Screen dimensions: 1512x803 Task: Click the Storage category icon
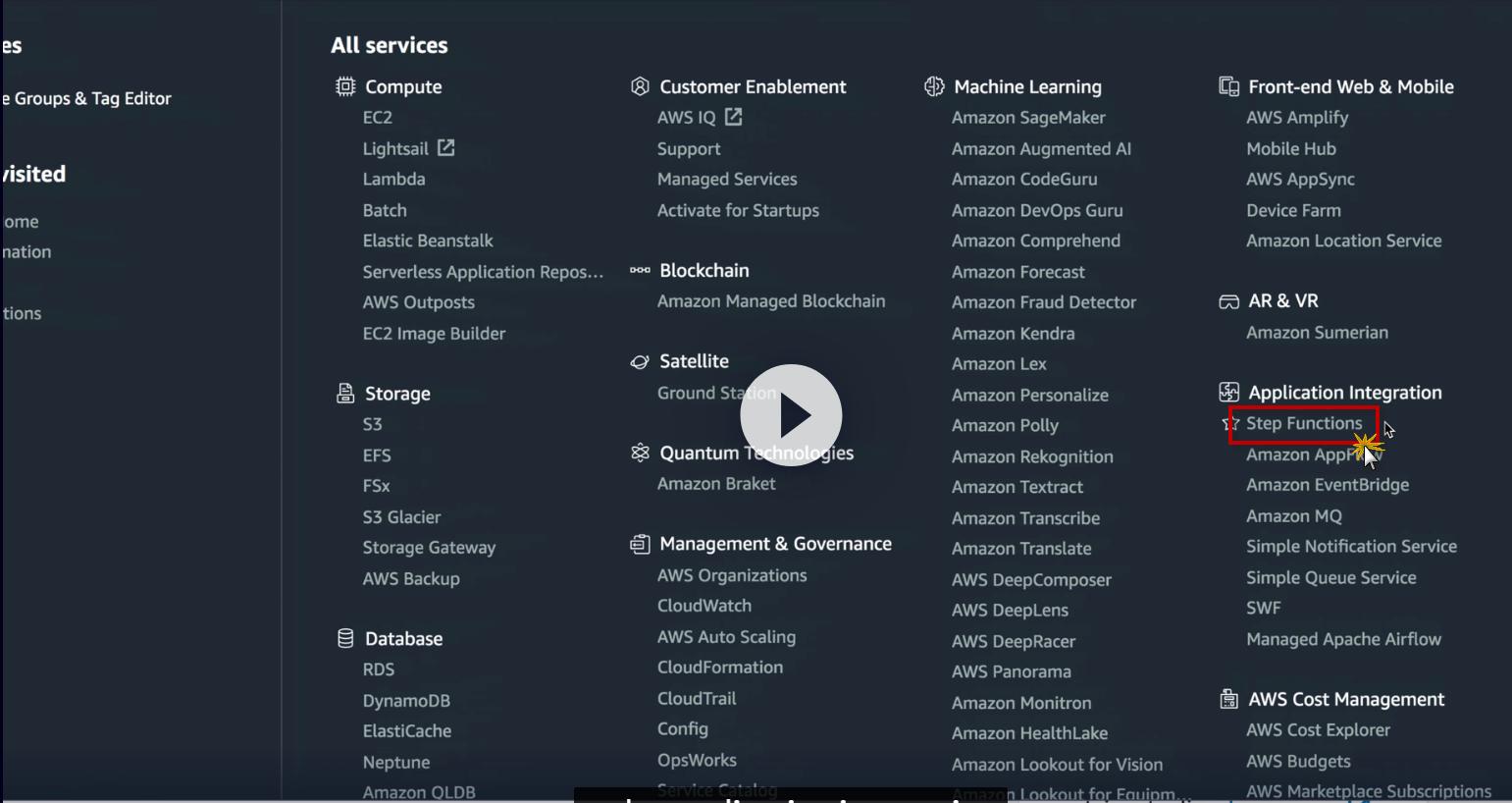click(345, 394)
